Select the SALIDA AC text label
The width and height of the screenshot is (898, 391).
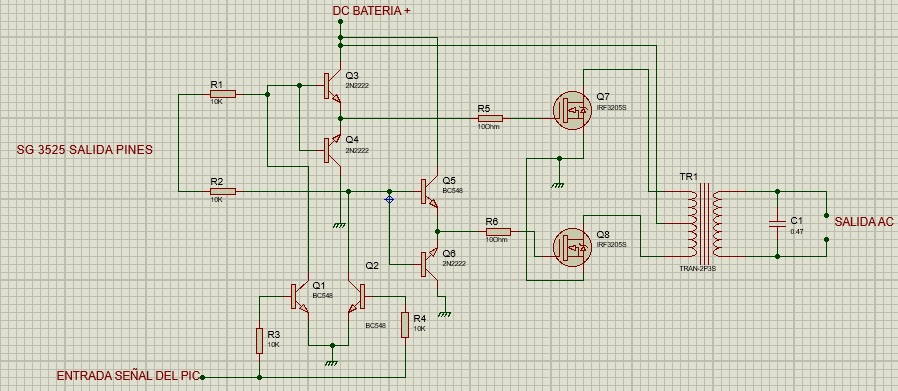tap(864, 222)
